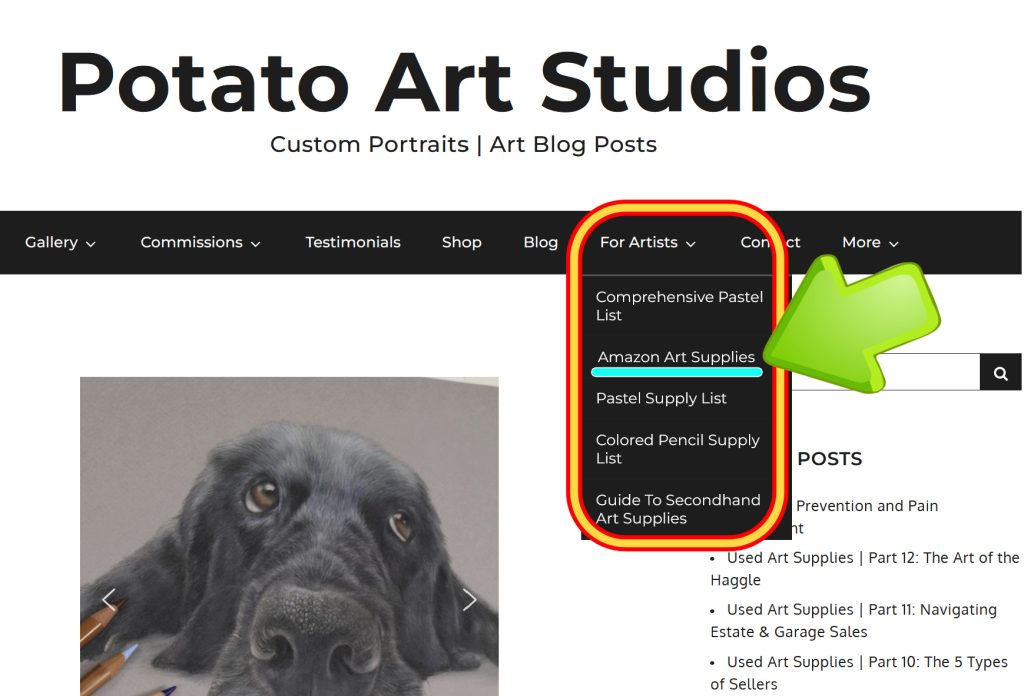This screenshot has width=1024, height=696.
Task: Select Colored Pencil Supply List entry
Action: [x=677, y=449]
